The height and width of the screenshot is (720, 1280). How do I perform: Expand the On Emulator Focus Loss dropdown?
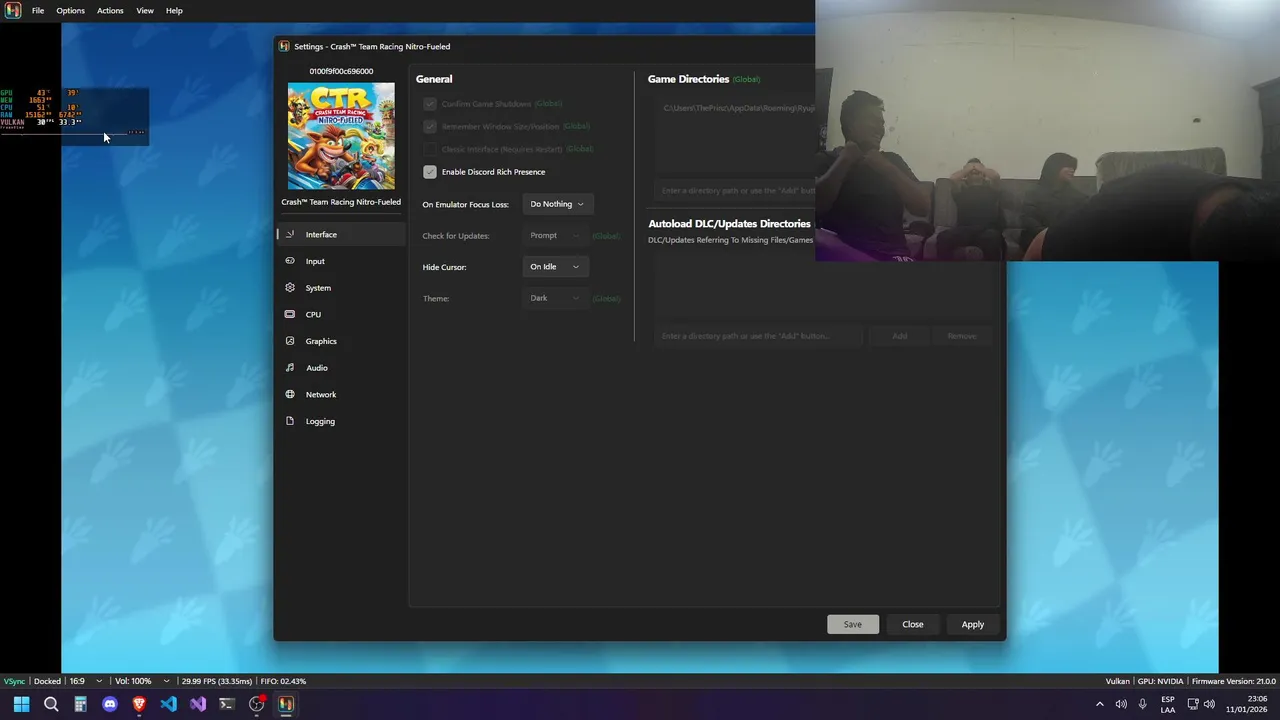click(x=558, y=204)
